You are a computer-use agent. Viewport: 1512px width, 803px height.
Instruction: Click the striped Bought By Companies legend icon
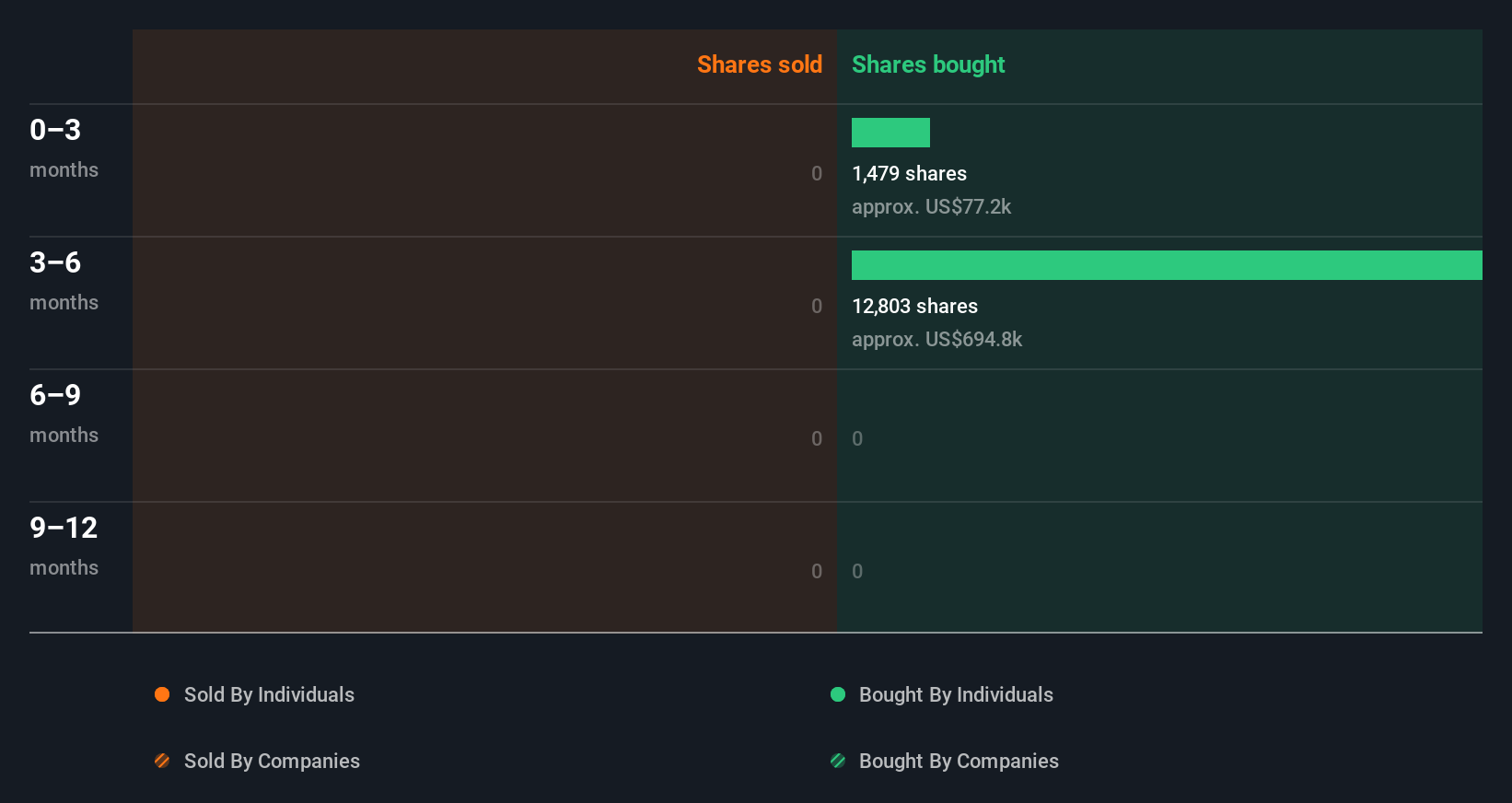coord(838,761)
